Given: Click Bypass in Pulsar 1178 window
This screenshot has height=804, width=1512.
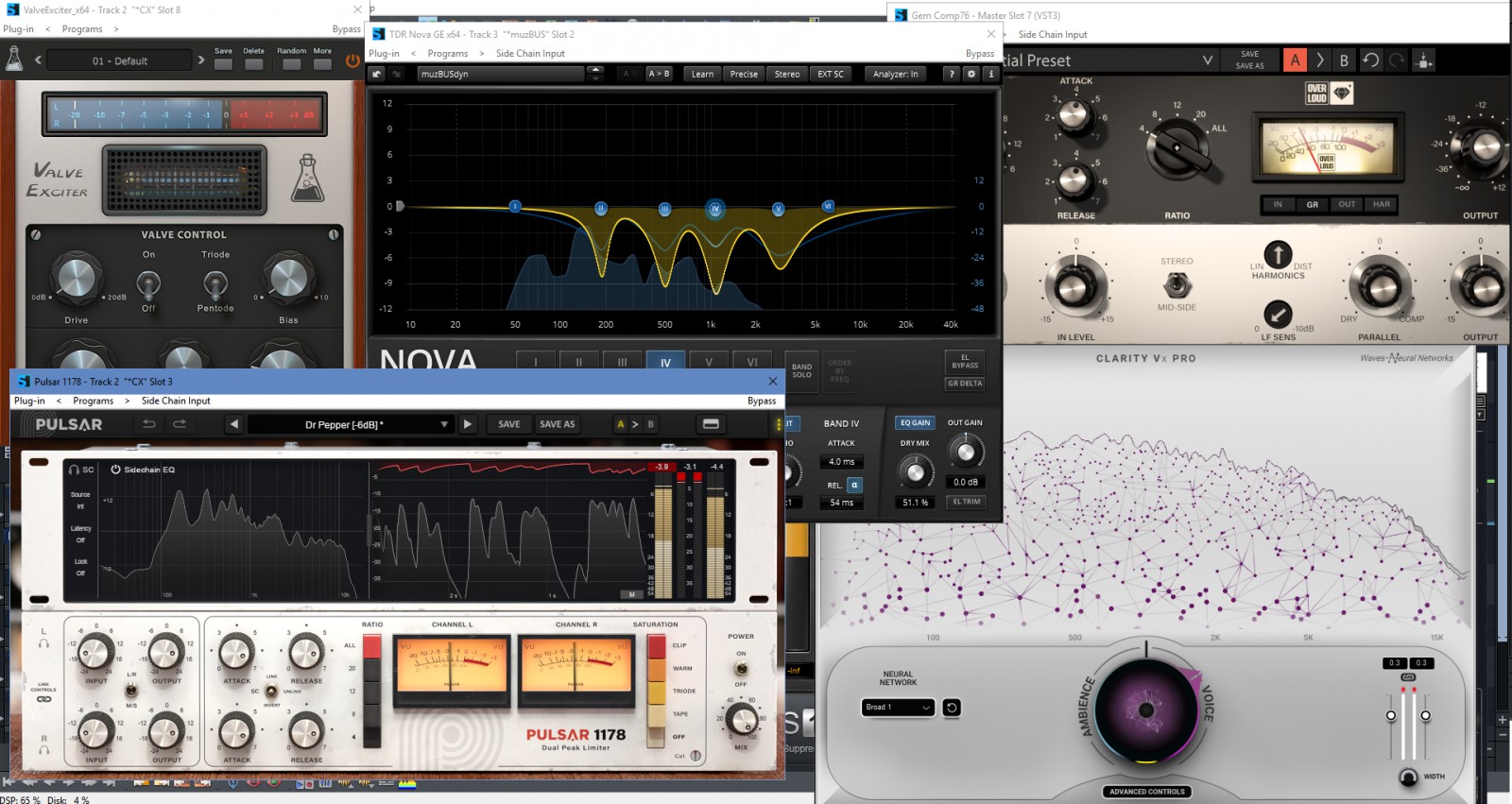Looking at the screenshot, I should (x=762, y=401).
